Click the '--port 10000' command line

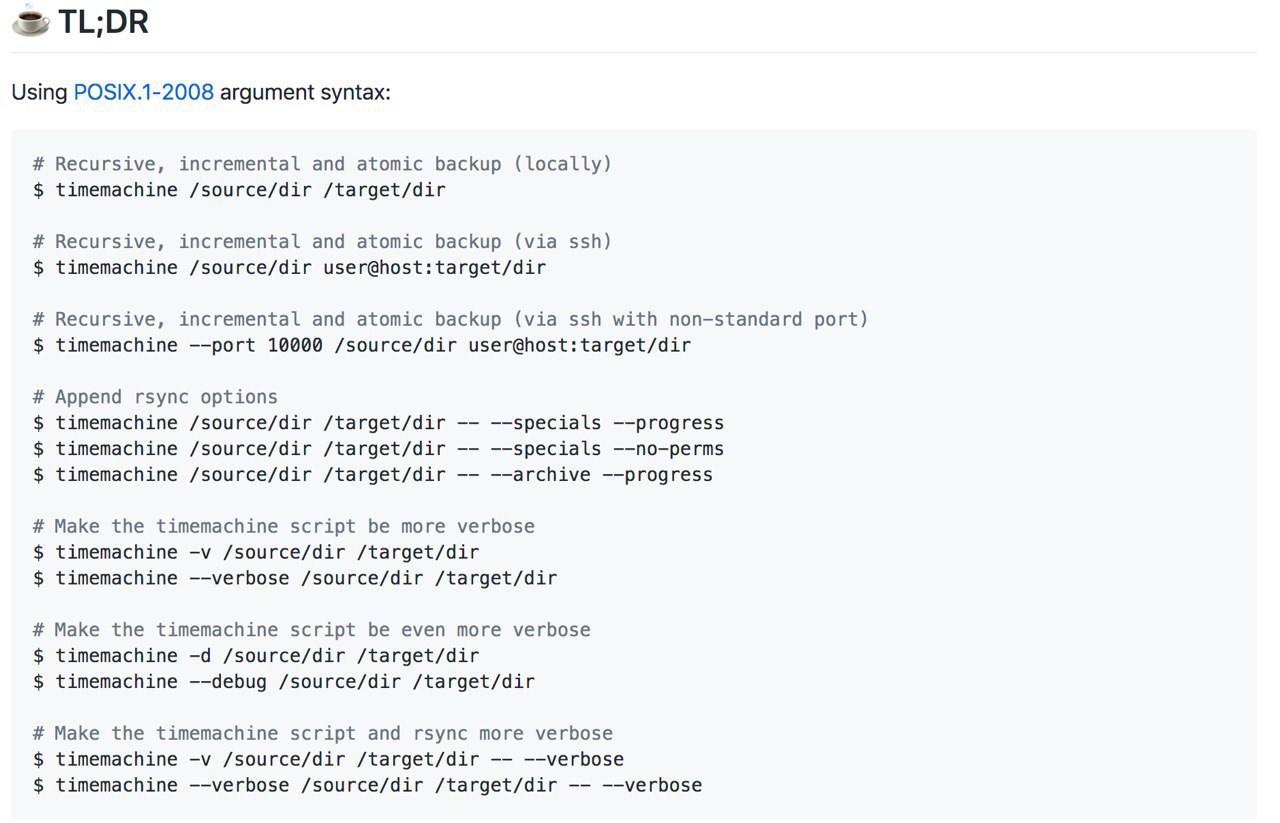coord(362,346)
